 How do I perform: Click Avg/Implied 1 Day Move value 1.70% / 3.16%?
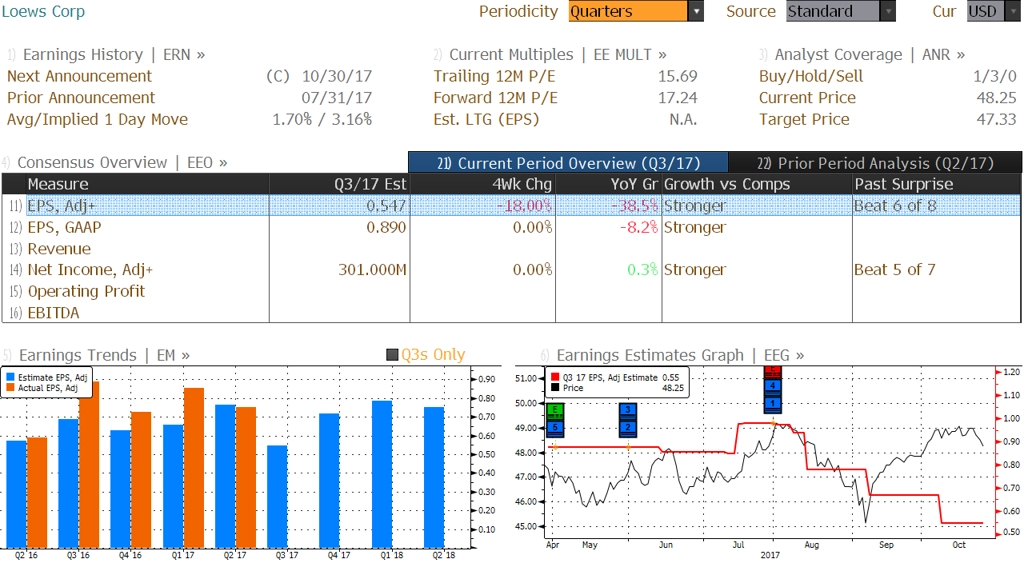[322, 119]
